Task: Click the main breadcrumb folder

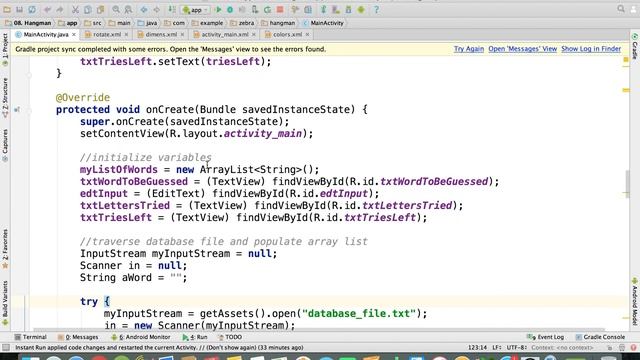Action: click(x=120, y=23)
